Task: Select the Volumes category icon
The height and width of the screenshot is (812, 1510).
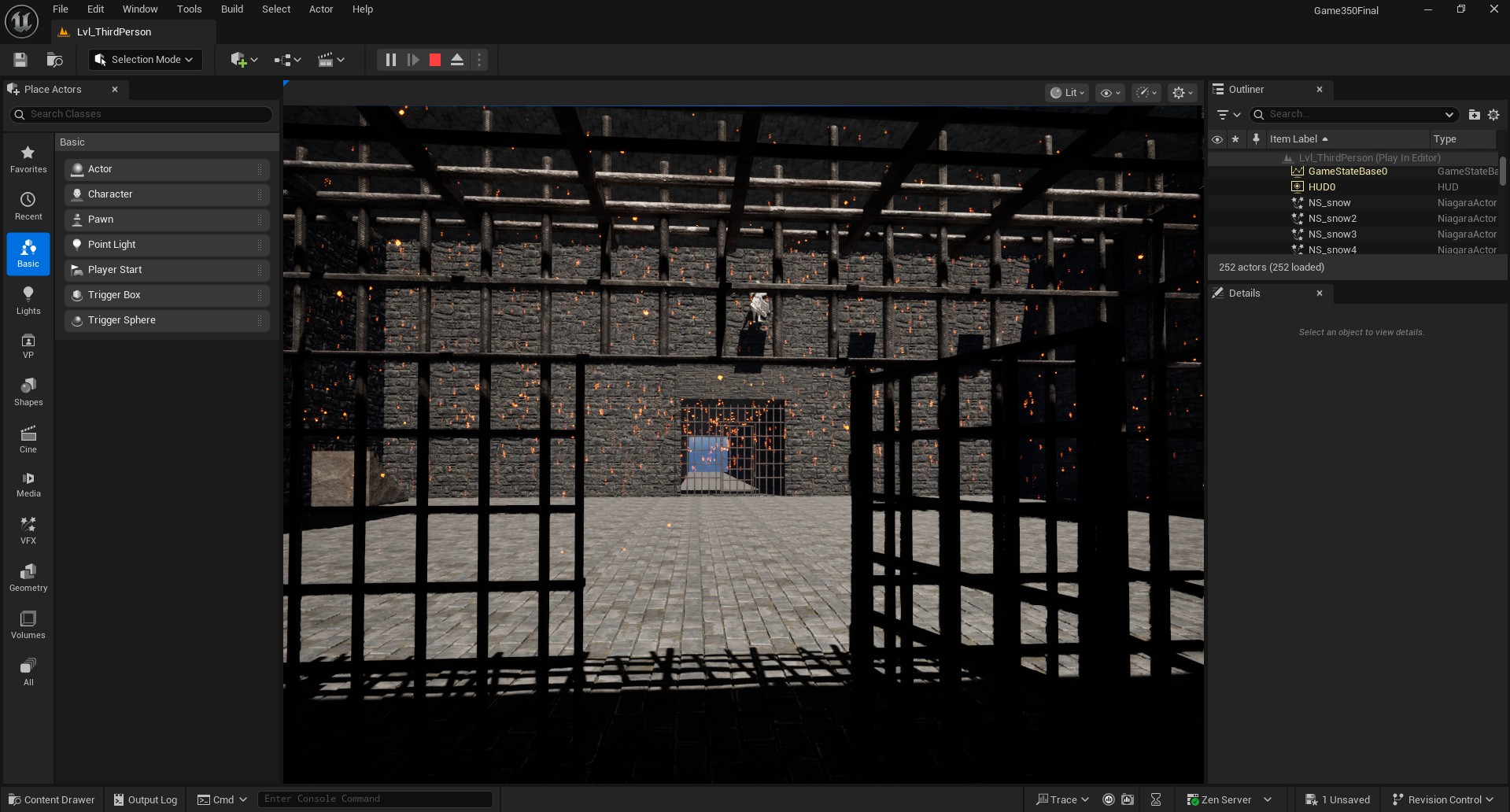Action: click(28, 625)
